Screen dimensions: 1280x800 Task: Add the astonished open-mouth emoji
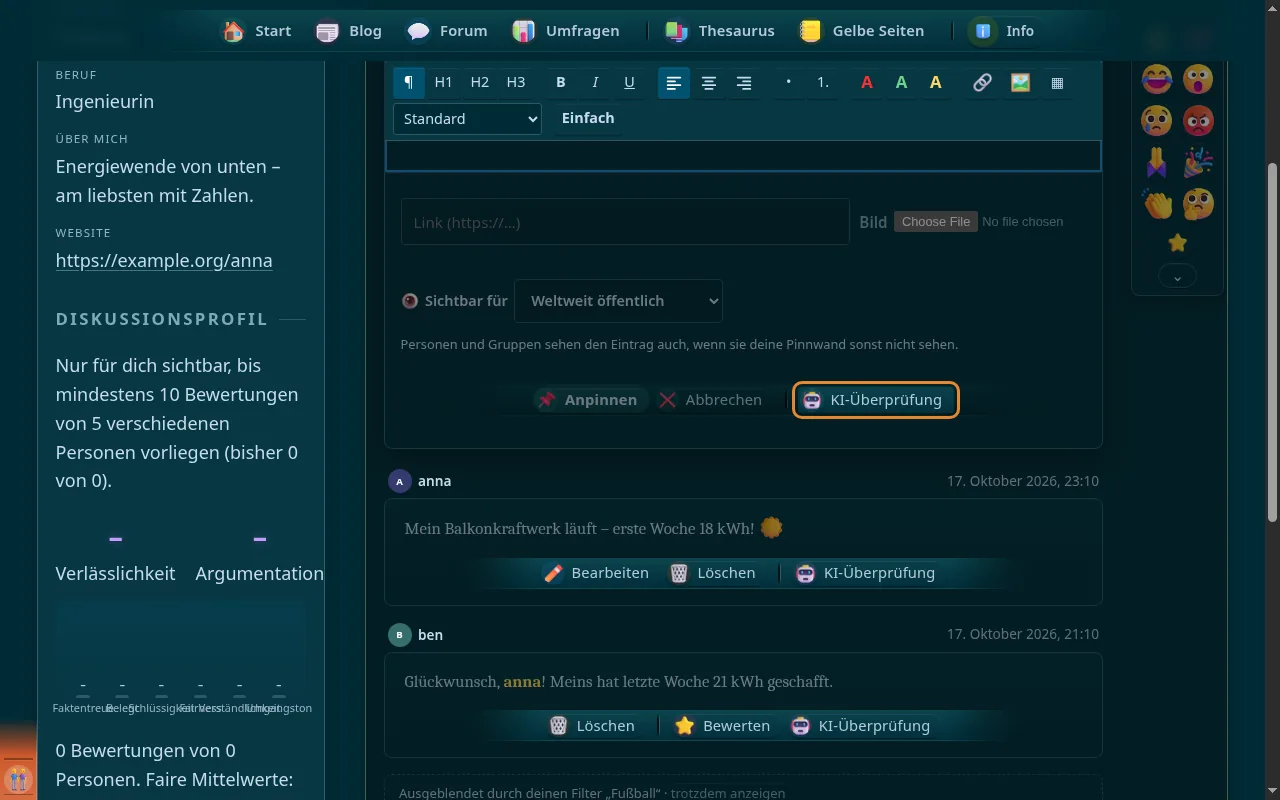(x=1198, y=78)
